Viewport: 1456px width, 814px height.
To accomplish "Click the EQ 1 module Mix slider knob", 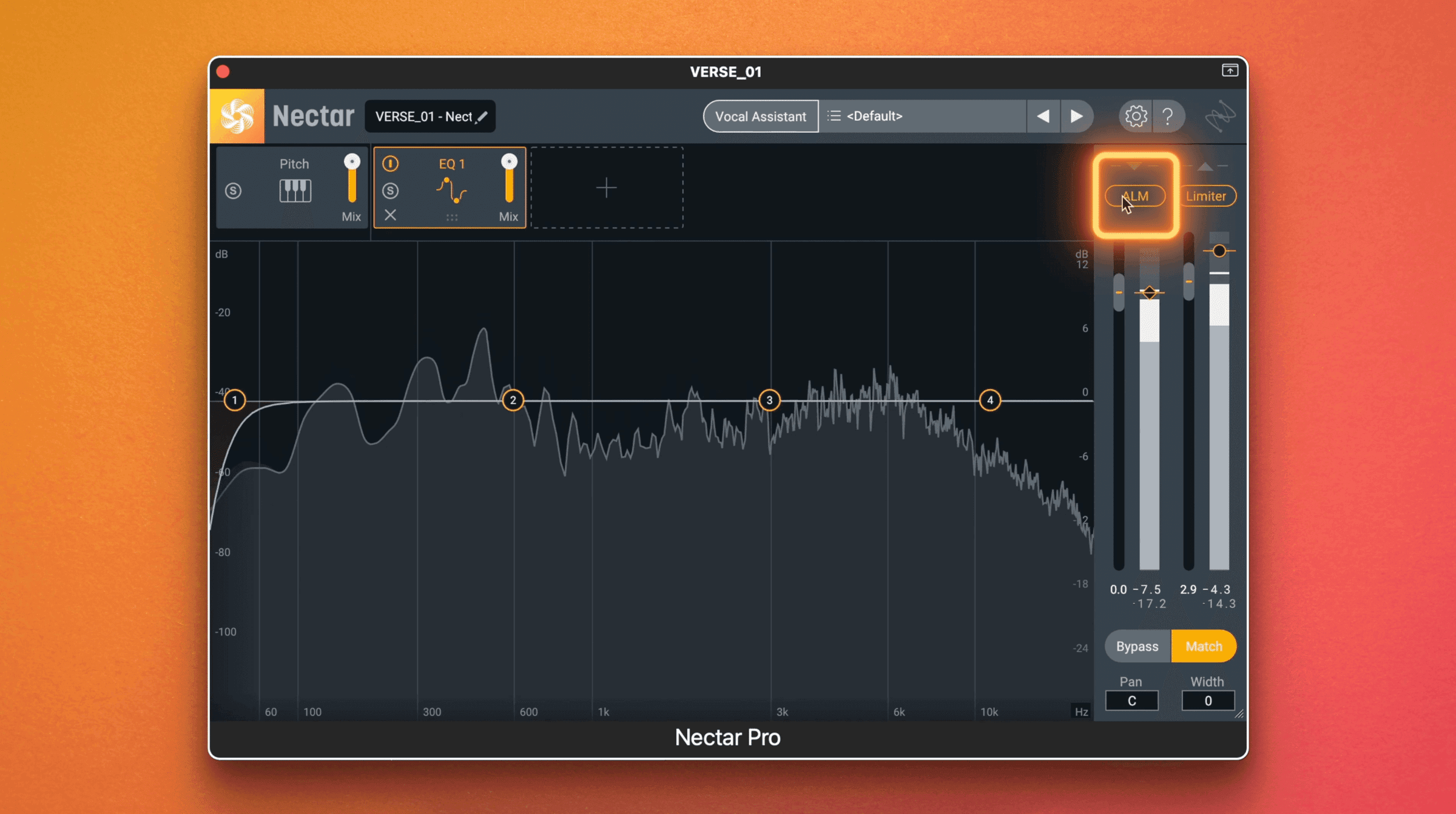I will [x=509, y=162].
